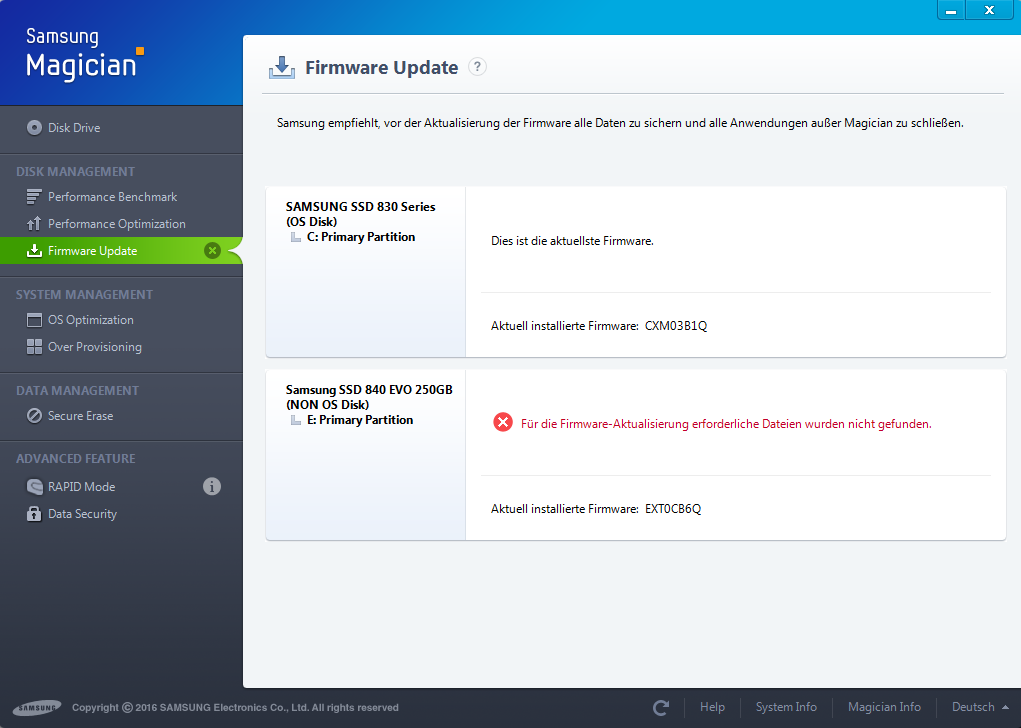1021x728 pixels.
Task: Click the (OS Disk) label
Action: [x=311, y=221]
